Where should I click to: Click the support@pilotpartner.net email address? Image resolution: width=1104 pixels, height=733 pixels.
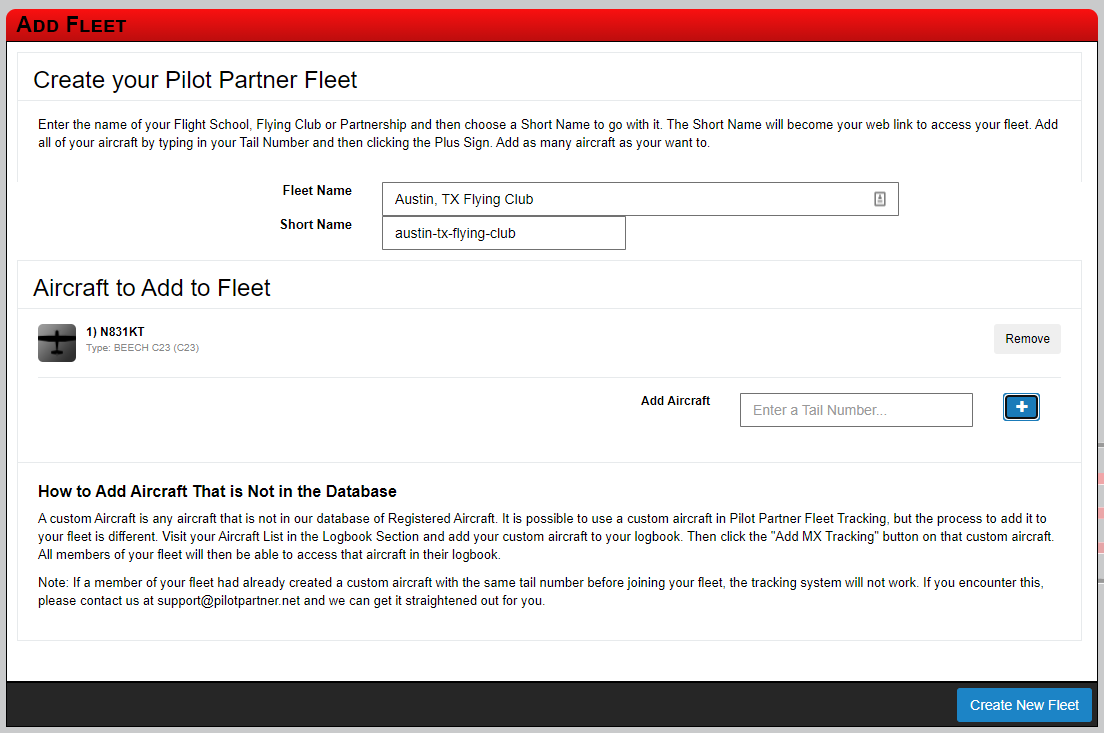(228, 601)
